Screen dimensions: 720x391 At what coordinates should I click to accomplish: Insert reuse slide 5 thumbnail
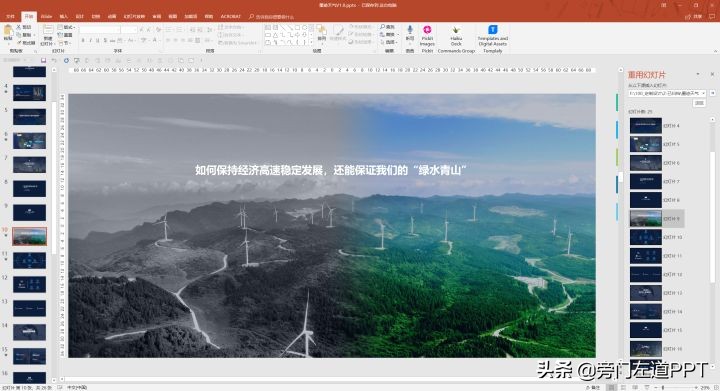point(646,144)
